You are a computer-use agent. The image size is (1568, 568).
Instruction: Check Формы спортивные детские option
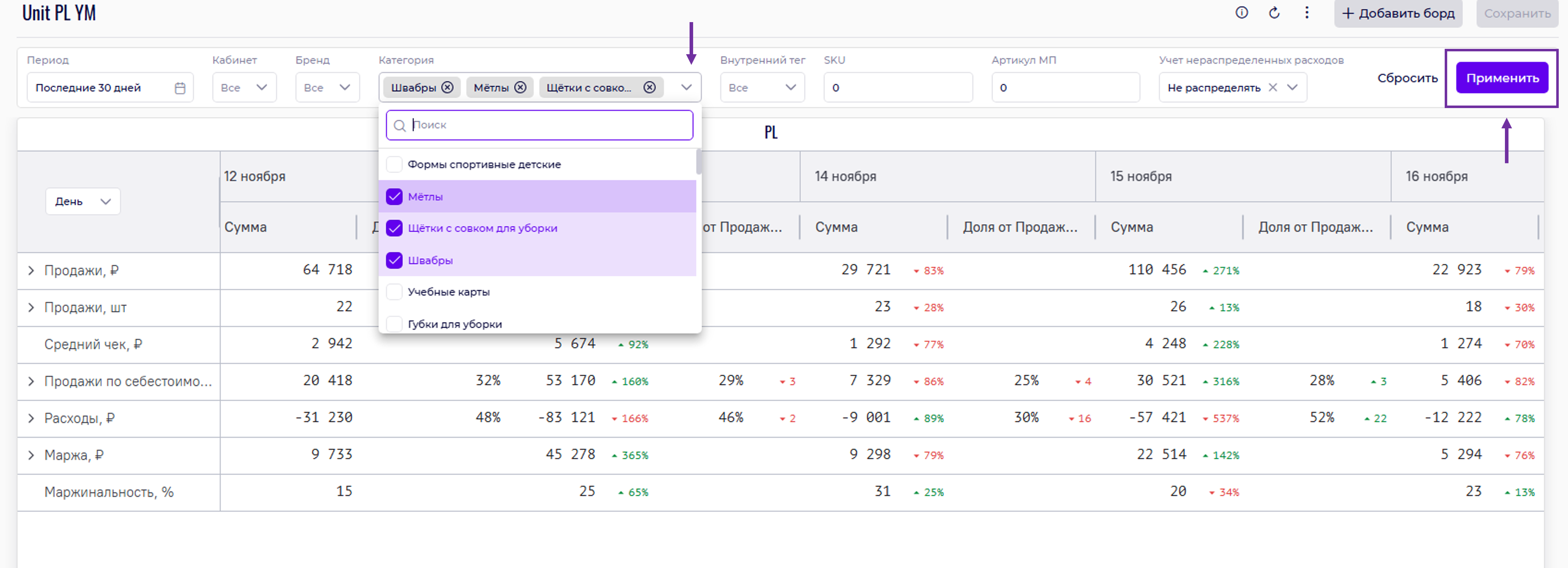tap(394, 164)
